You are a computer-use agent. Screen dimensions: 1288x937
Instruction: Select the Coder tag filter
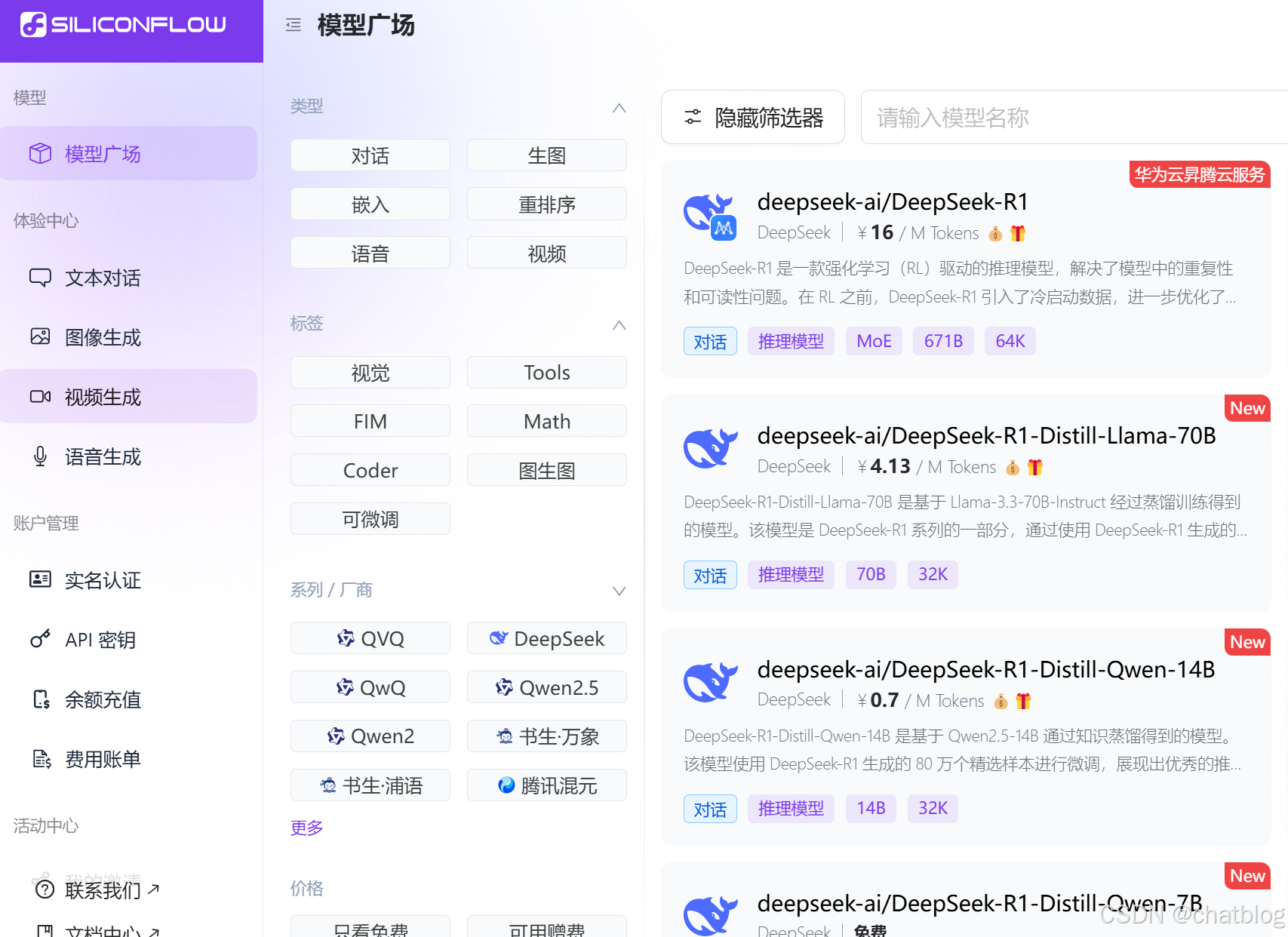click(370, 470)
